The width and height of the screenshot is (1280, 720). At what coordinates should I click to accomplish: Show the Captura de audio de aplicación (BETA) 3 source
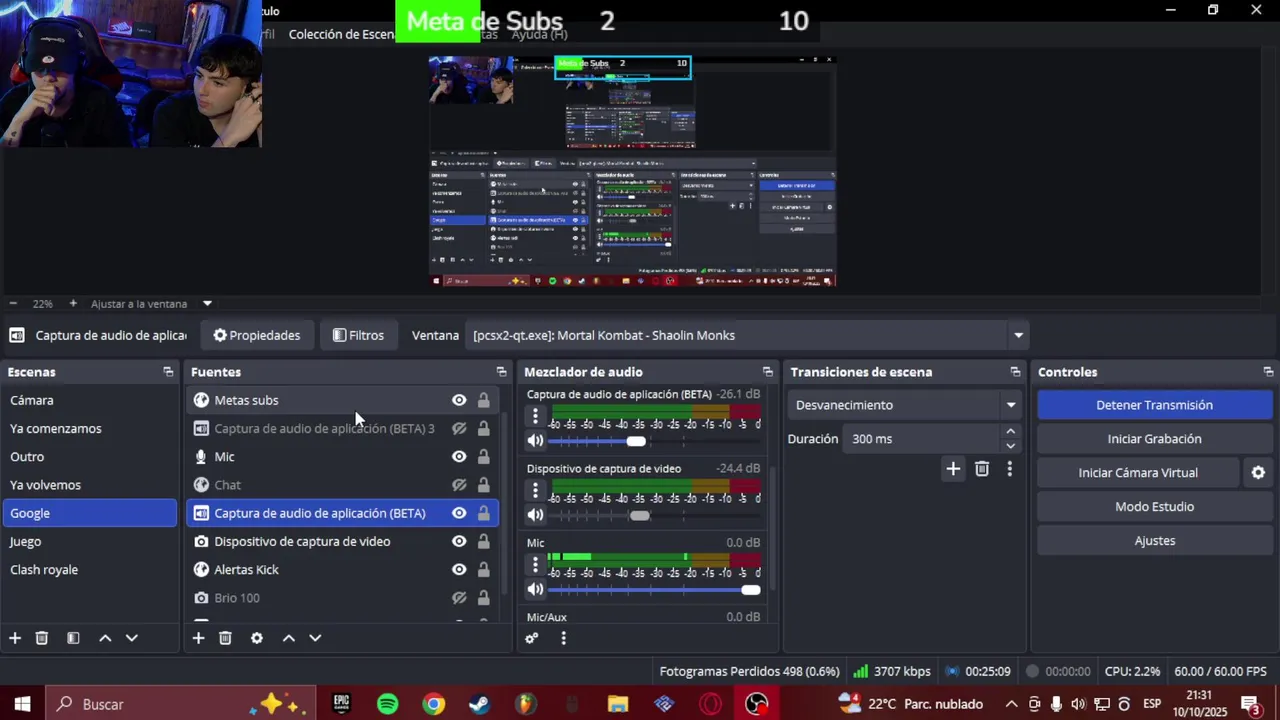click(x=459, y=428)
